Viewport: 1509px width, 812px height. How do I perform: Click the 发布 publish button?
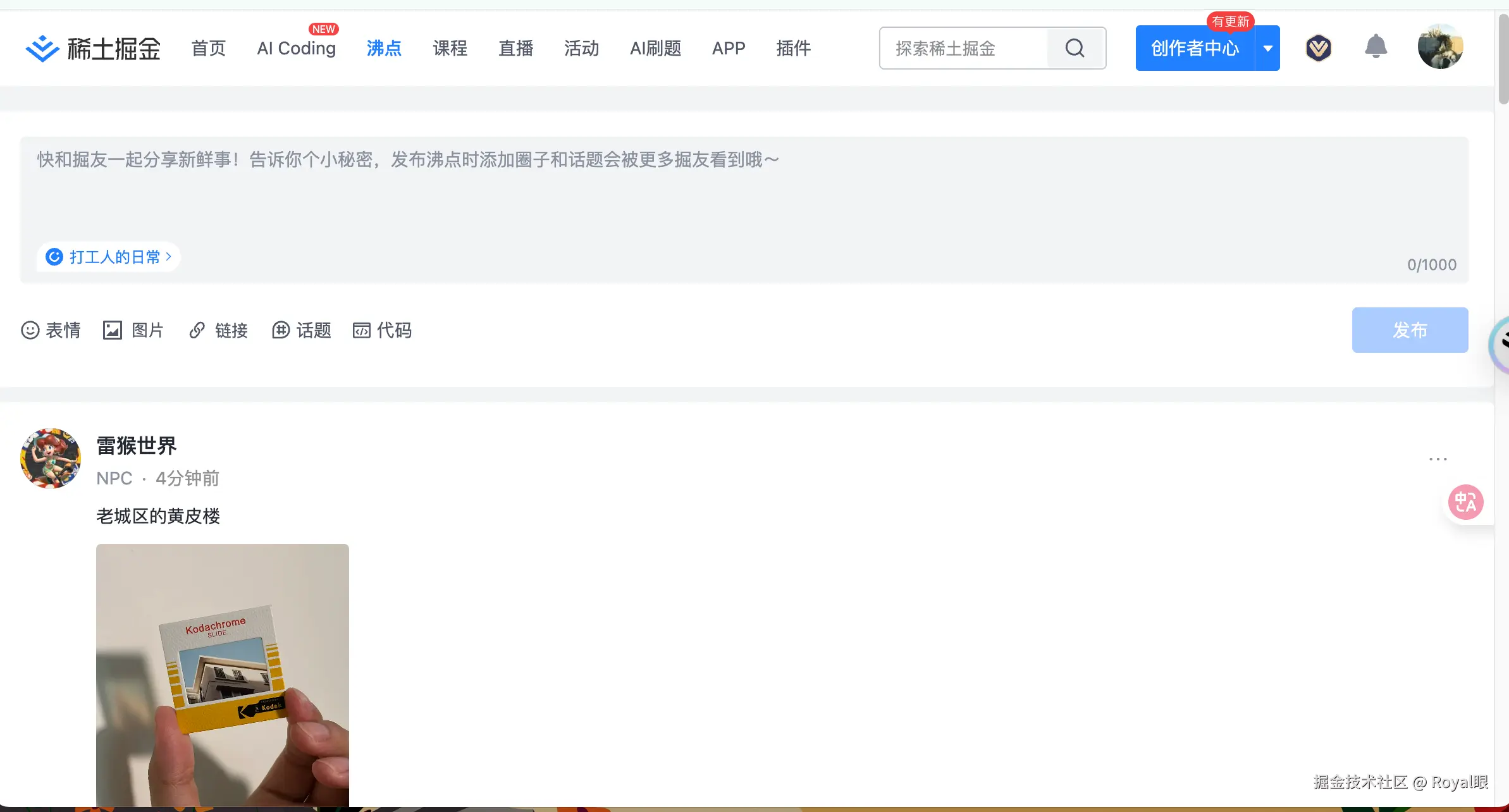point(1409,329)
